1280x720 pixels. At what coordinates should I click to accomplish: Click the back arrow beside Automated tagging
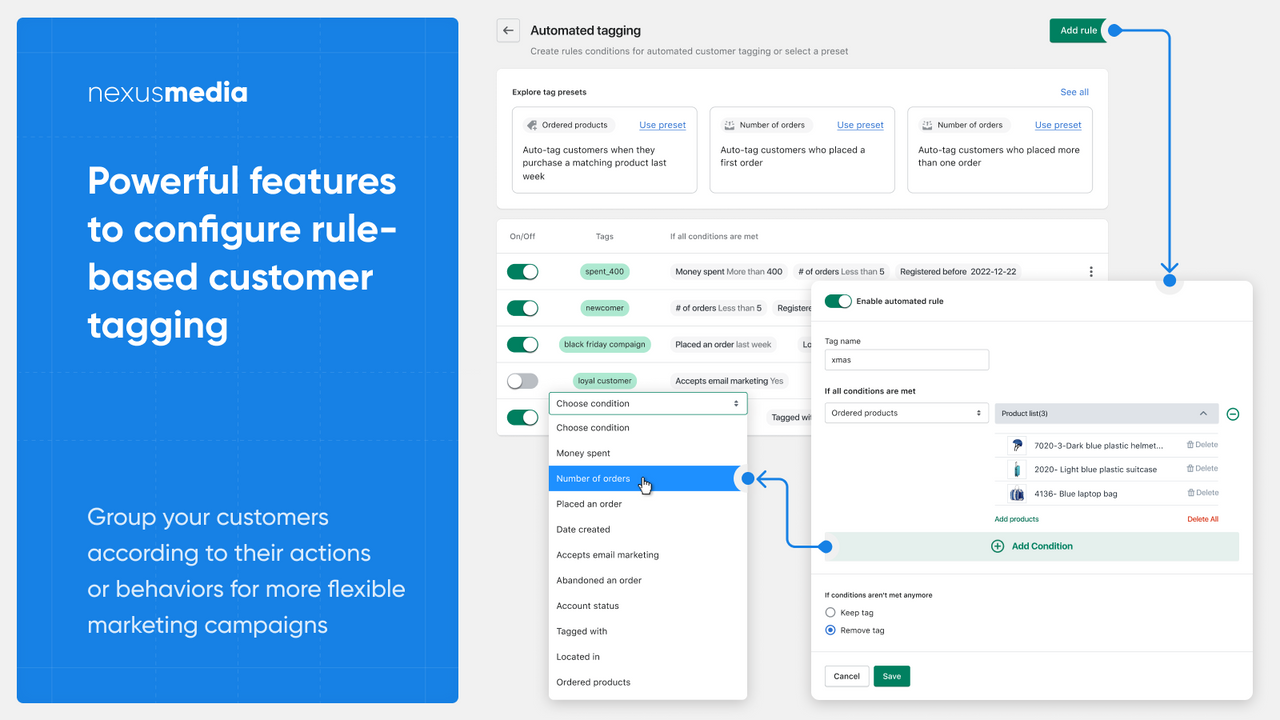[508, 30]
